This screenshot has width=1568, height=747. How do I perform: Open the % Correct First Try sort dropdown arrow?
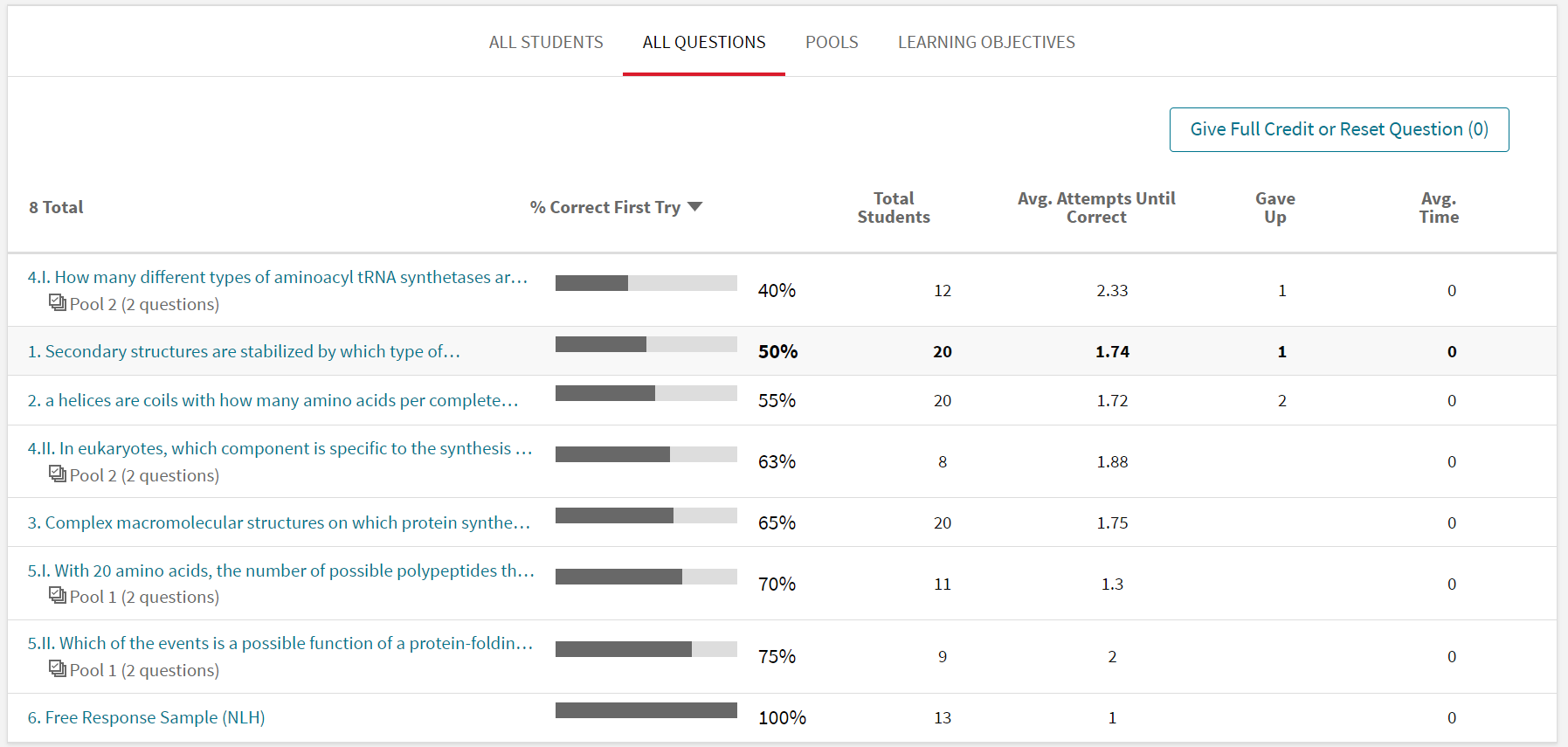pyautogui.click(x=694, y=206)
